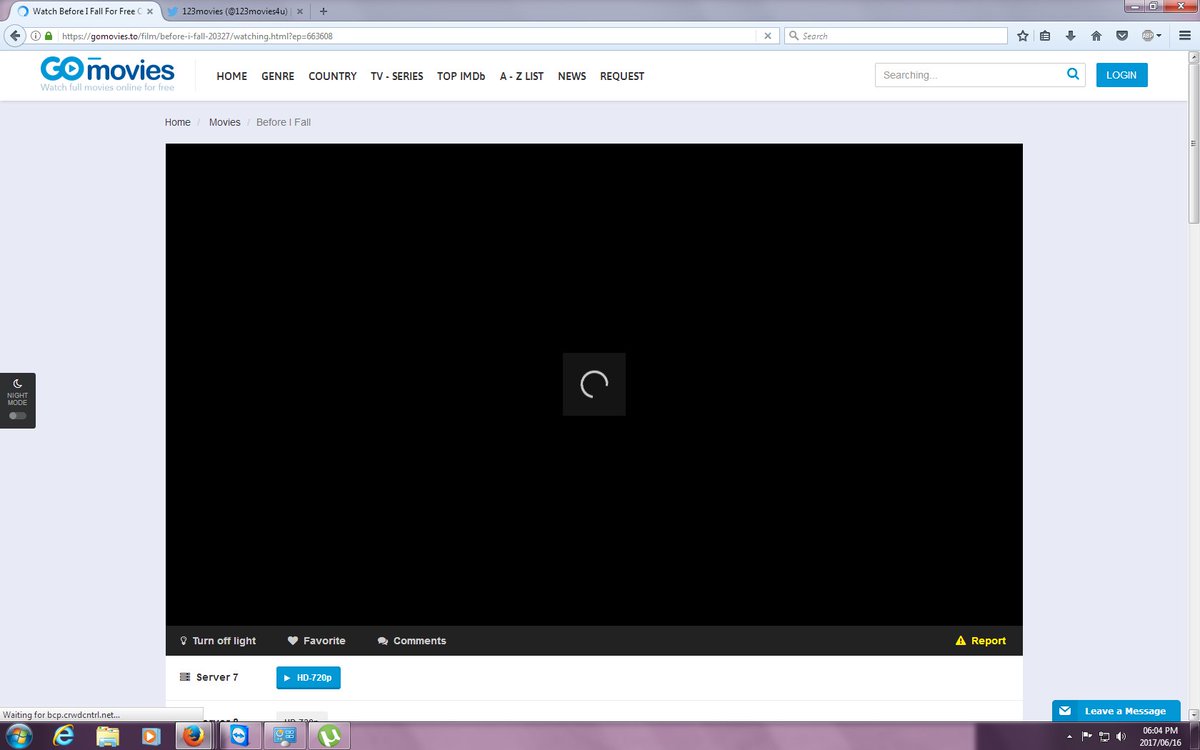The height and width of the screenshot is (750, 1200).
Task: Click the video player loading spinner
Action: (594, 384)
